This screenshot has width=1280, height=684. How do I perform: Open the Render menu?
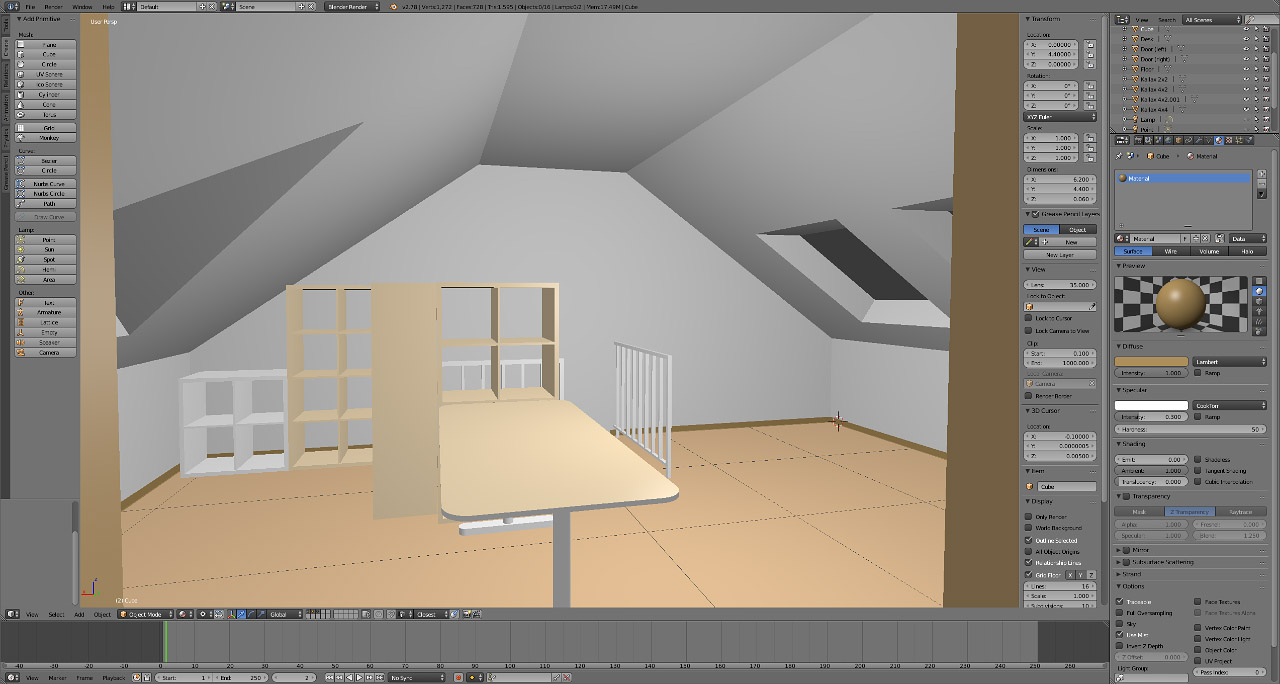(x=53, y=6)
